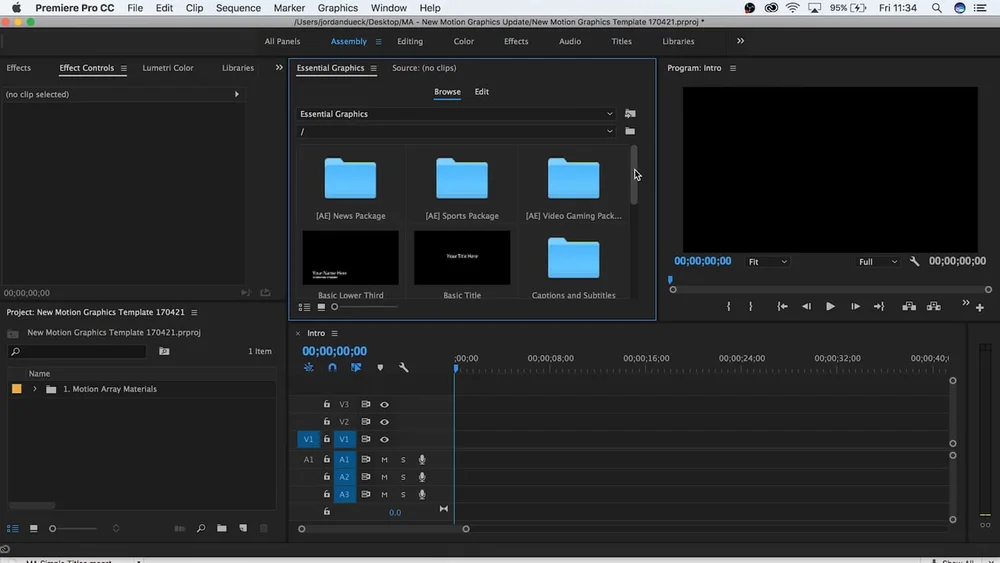This screenshot has height=563, width=1000.
Task: Click Go to Out point button
Action: [x=879, y=307]
